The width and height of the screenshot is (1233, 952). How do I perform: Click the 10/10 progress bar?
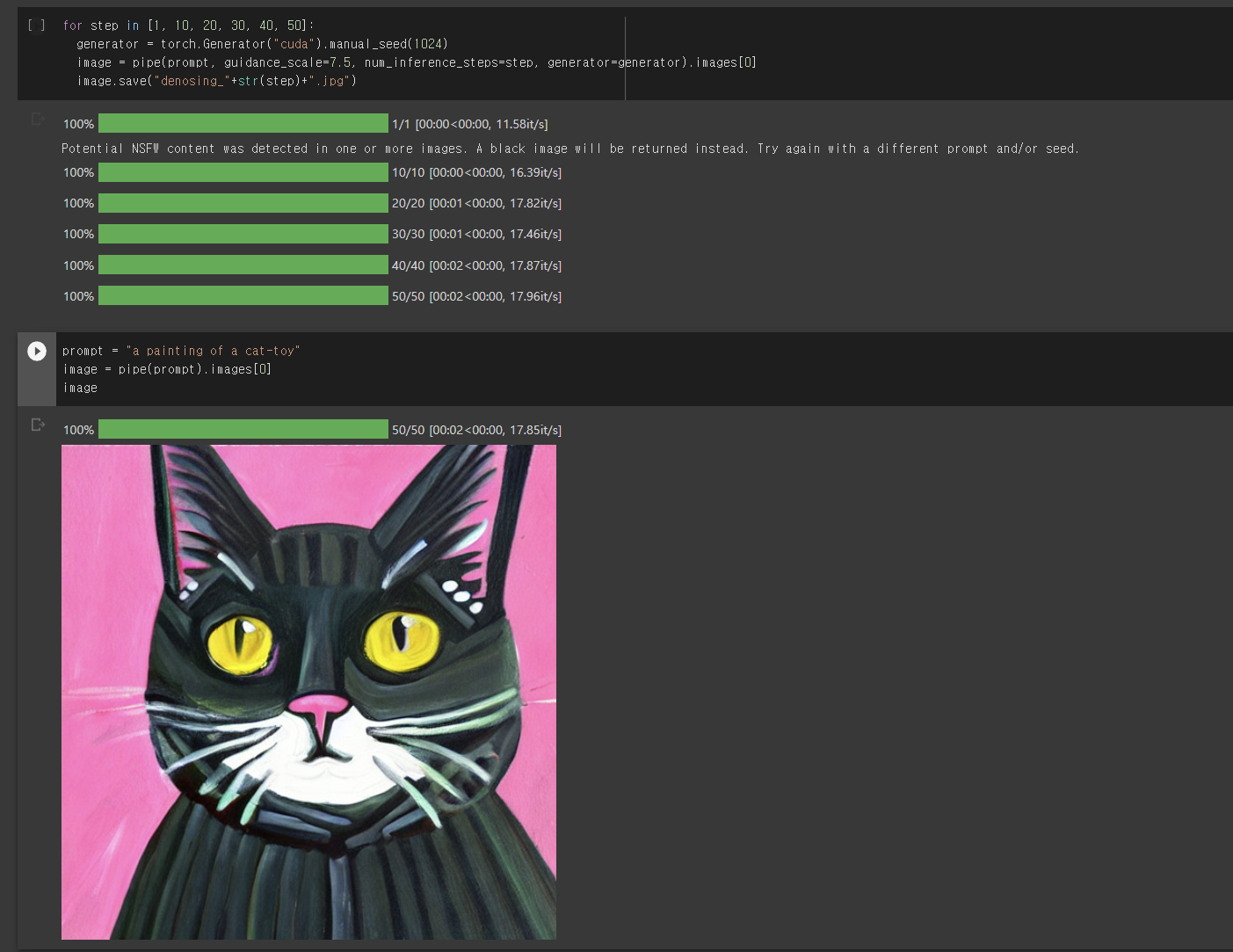coord(243,172)
